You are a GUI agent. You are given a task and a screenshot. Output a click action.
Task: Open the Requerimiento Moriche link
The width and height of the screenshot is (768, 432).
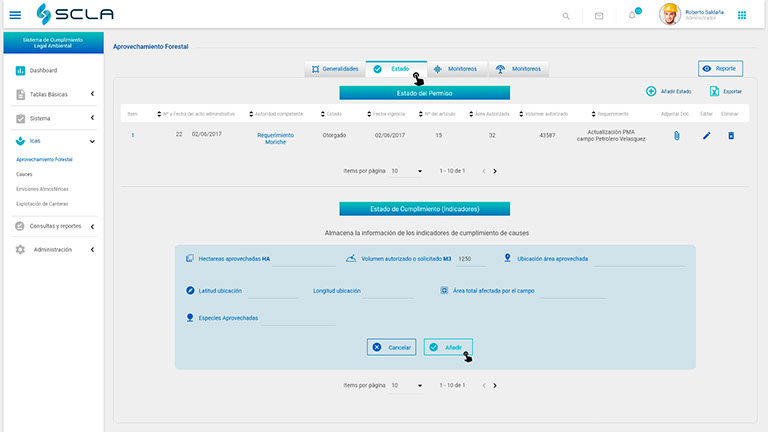pos(275,138)
